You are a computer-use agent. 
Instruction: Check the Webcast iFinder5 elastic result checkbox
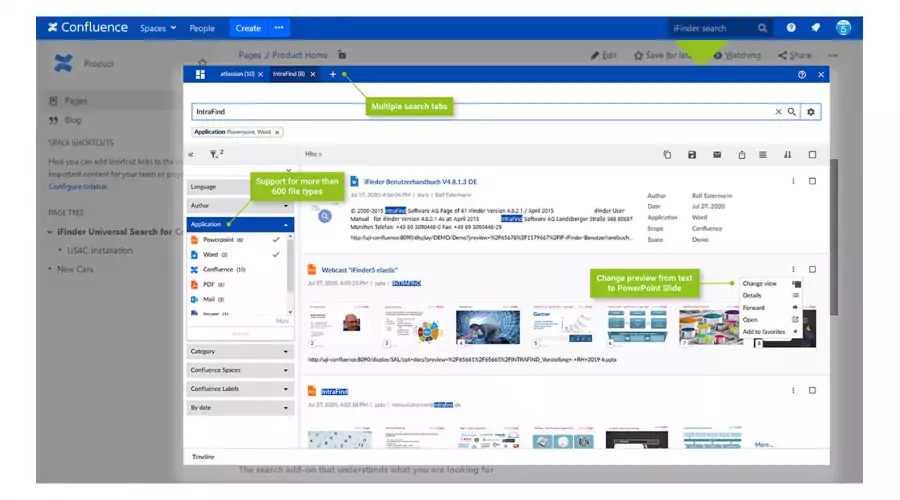812,269
